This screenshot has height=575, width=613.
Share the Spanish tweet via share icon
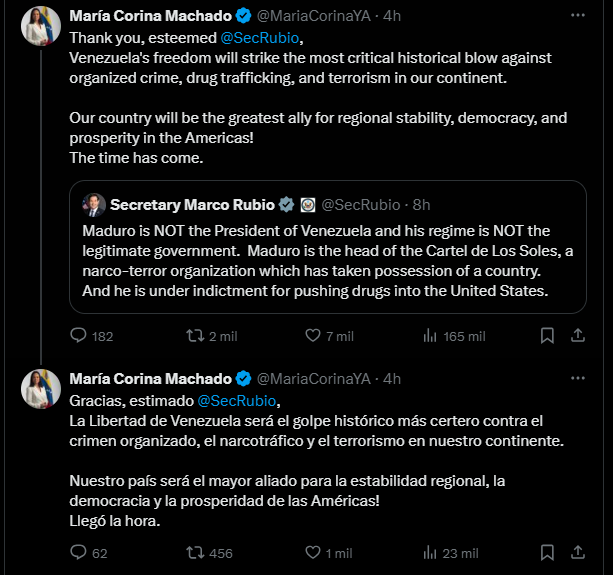[578, 552]
